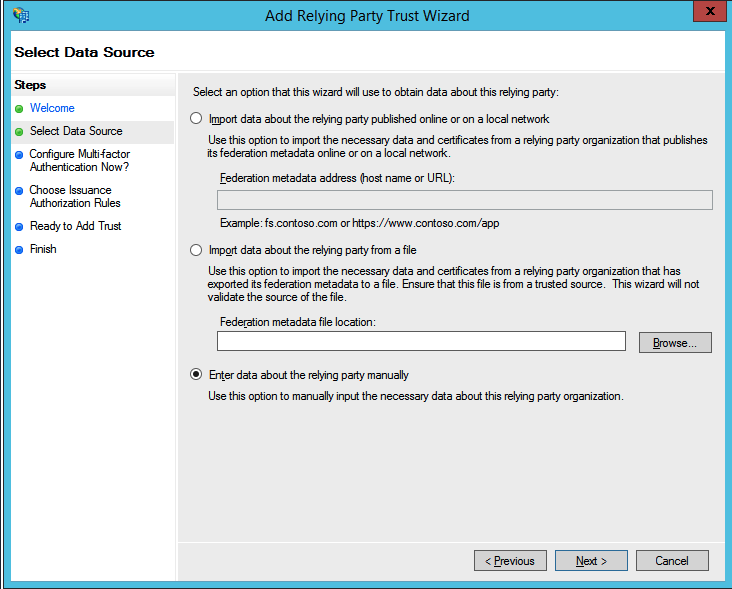Select import data published online radio option

[196, 119]
